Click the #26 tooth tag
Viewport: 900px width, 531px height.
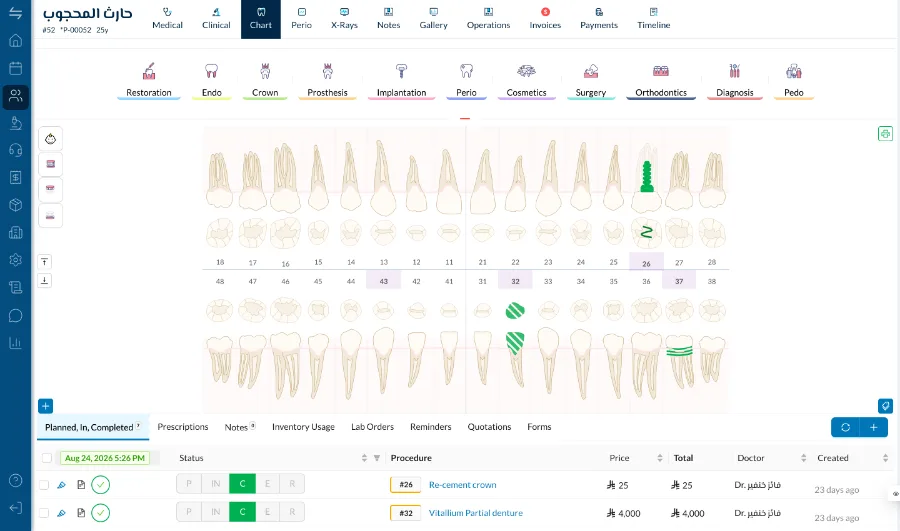tap(406, 485)
